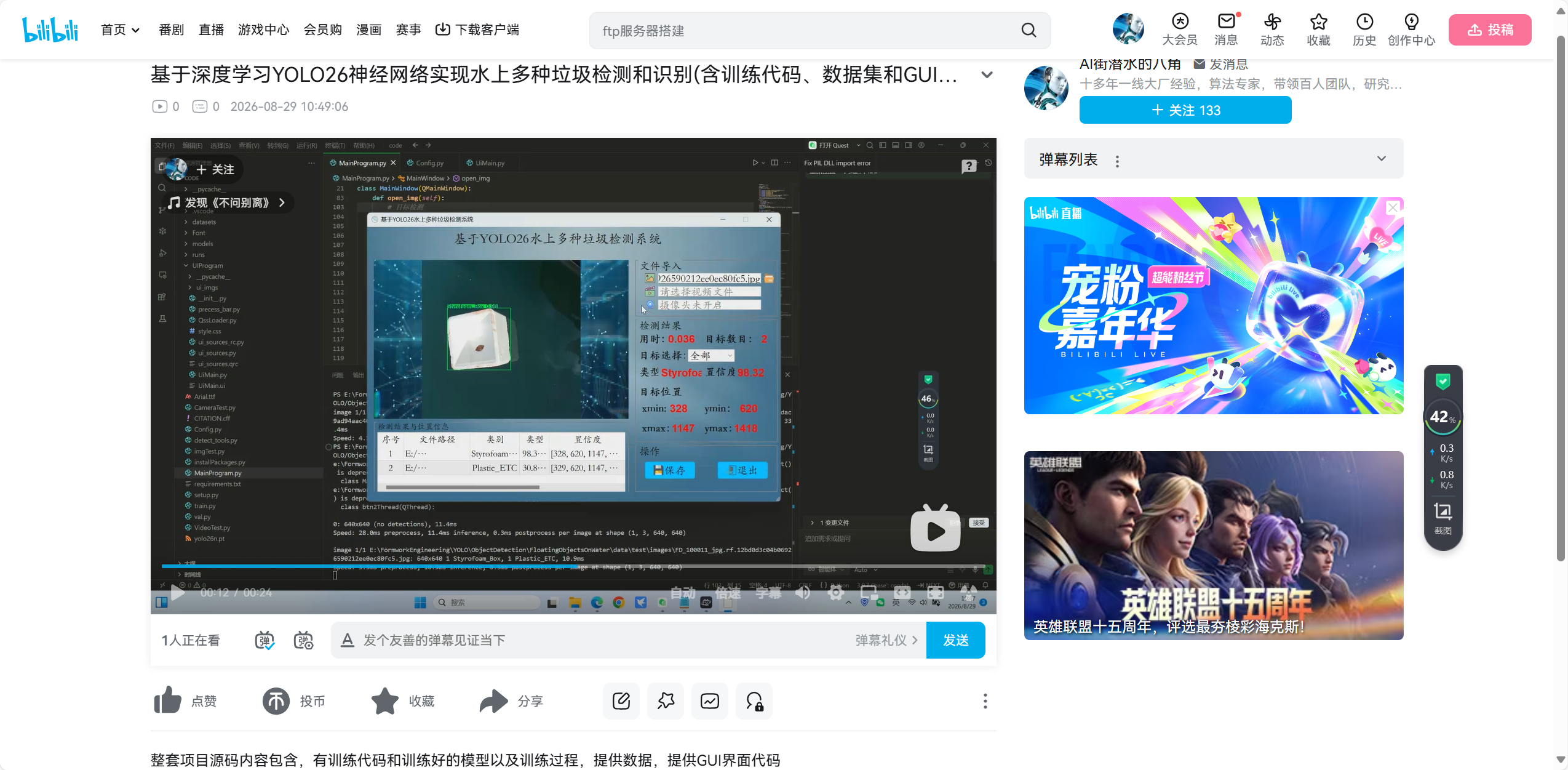This screenshot has height=770, width=1568.
Task: Open the data chart icon below video
Action: tap(710, 700)
